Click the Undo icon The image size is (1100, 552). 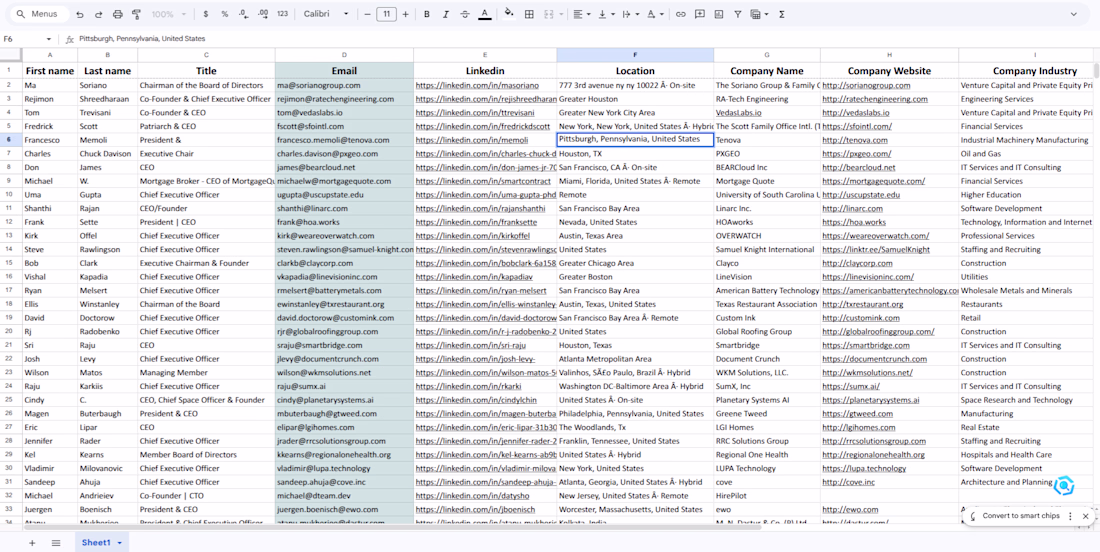tap(80, 15)
